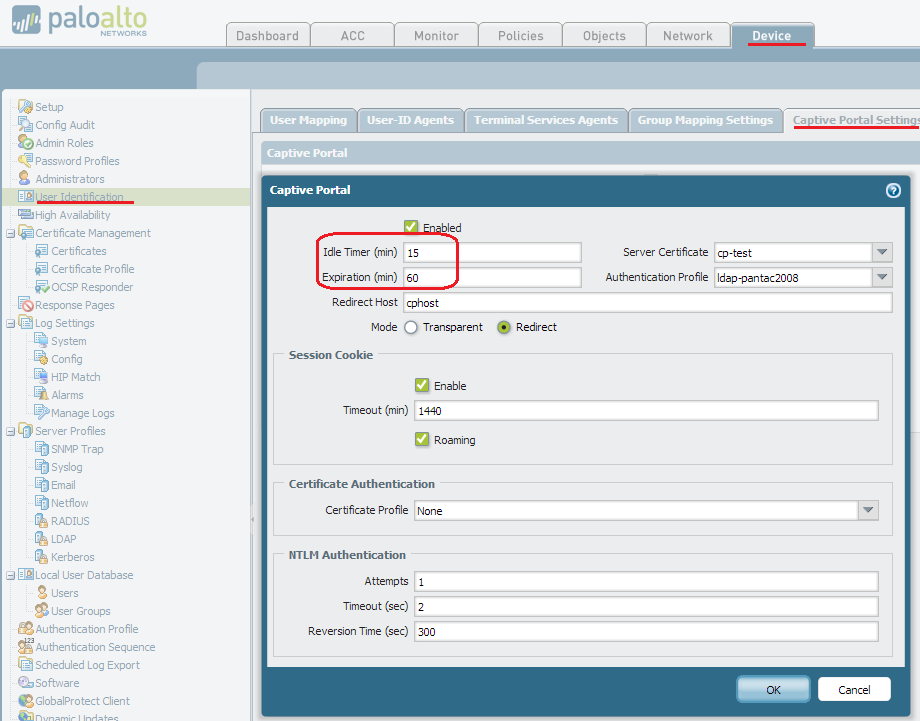Select the Transparent mode radio button
Screen dimensions: 920x721
click(x=411, y=327)
